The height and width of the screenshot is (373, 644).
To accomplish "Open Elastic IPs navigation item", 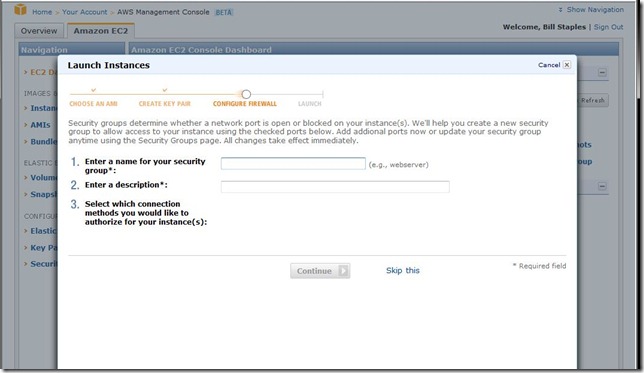I will click(x=44, y=231).
